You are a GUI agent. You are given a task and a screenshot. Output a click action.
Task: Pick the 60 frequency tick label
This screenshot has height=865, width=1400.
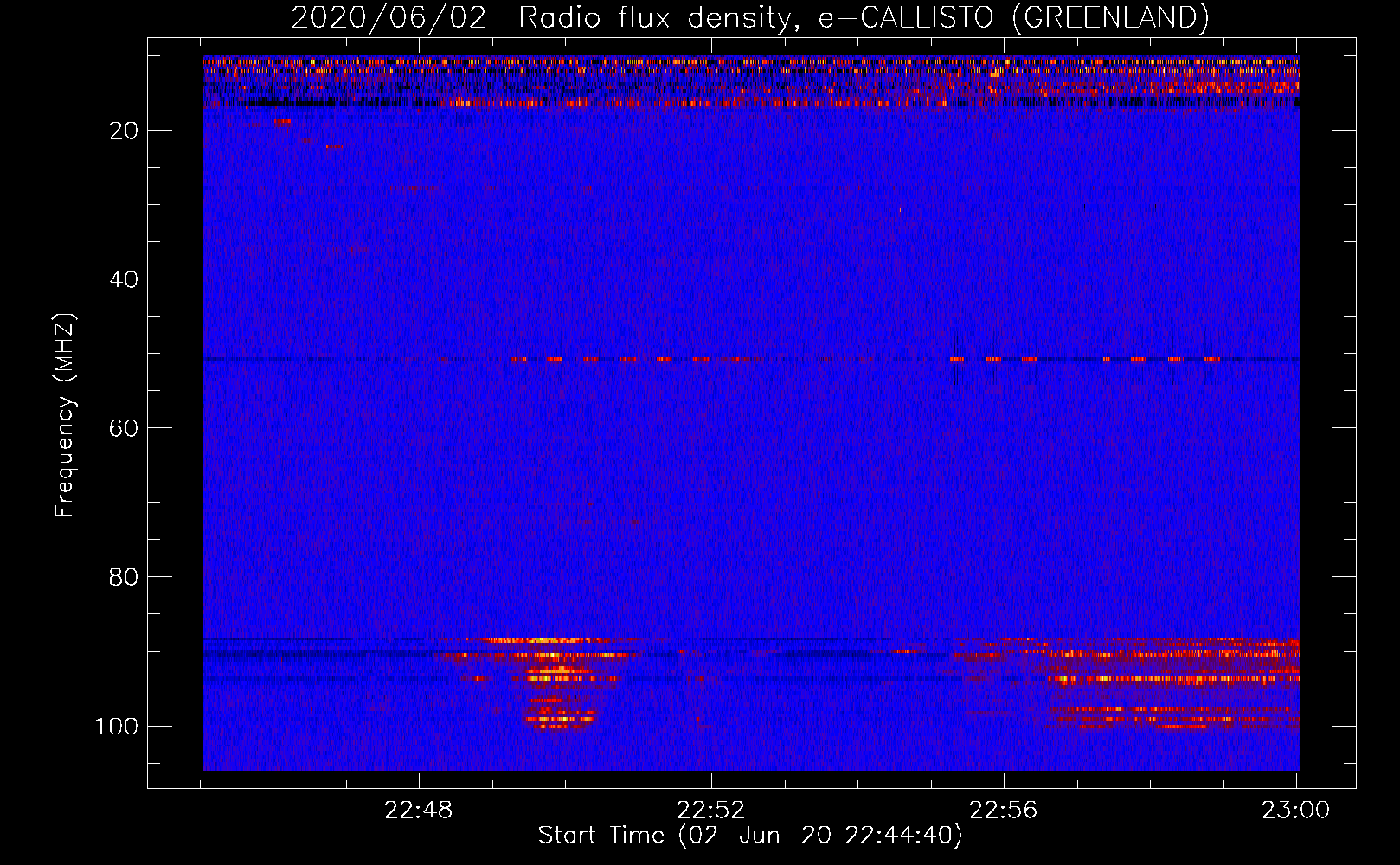pos(124,428)
